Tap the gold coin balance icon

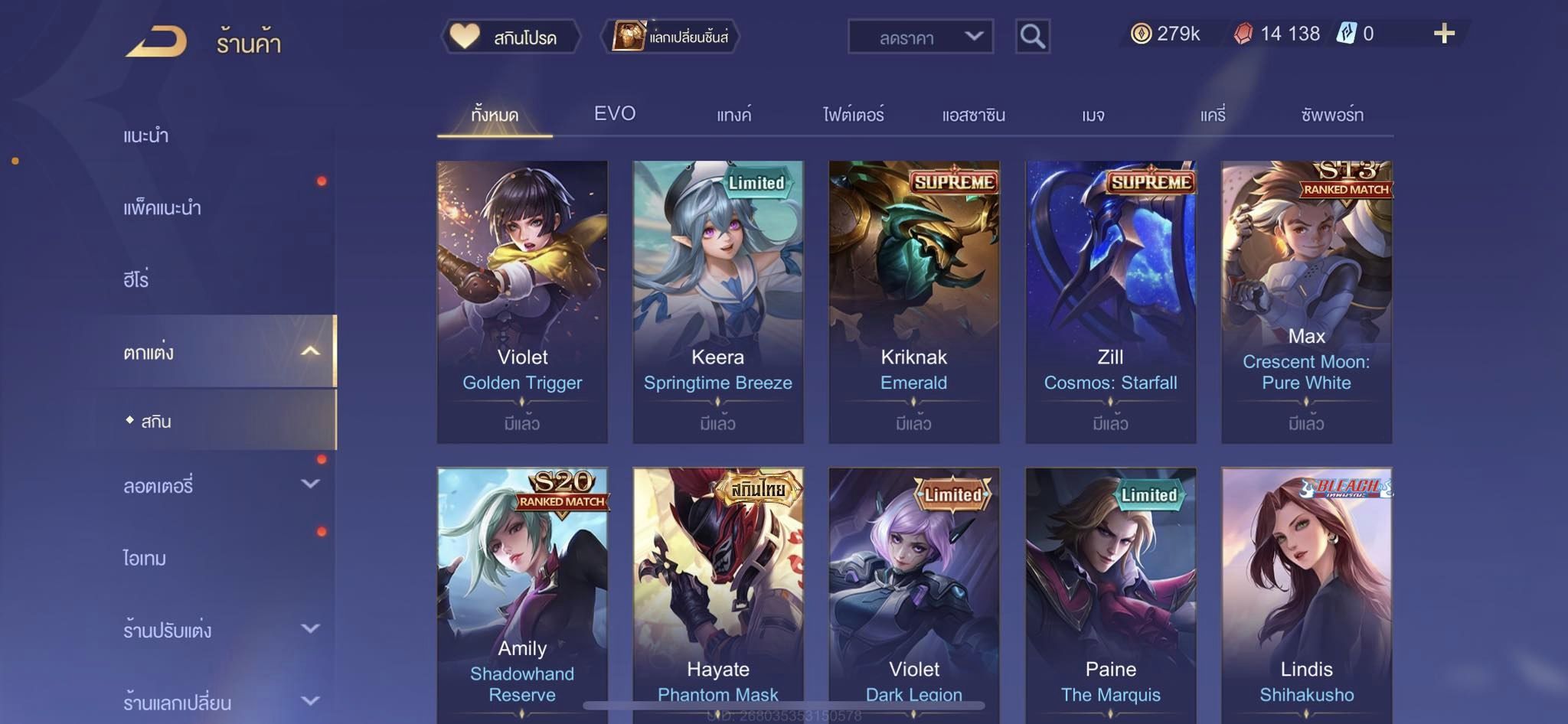coord(1141,34)
